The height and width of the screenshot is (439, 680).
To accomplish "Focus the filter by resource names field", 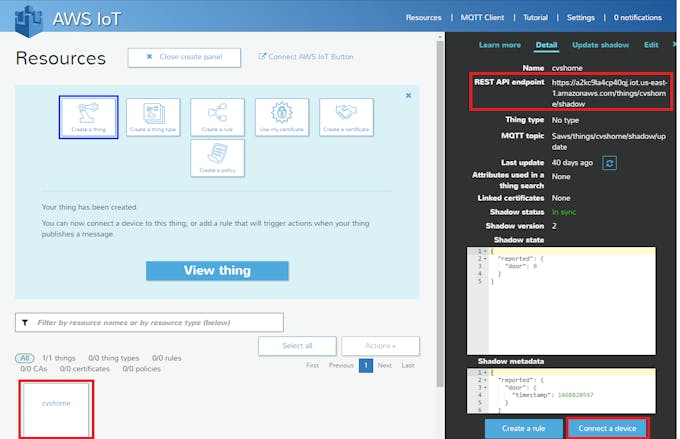I will (149, 322).
